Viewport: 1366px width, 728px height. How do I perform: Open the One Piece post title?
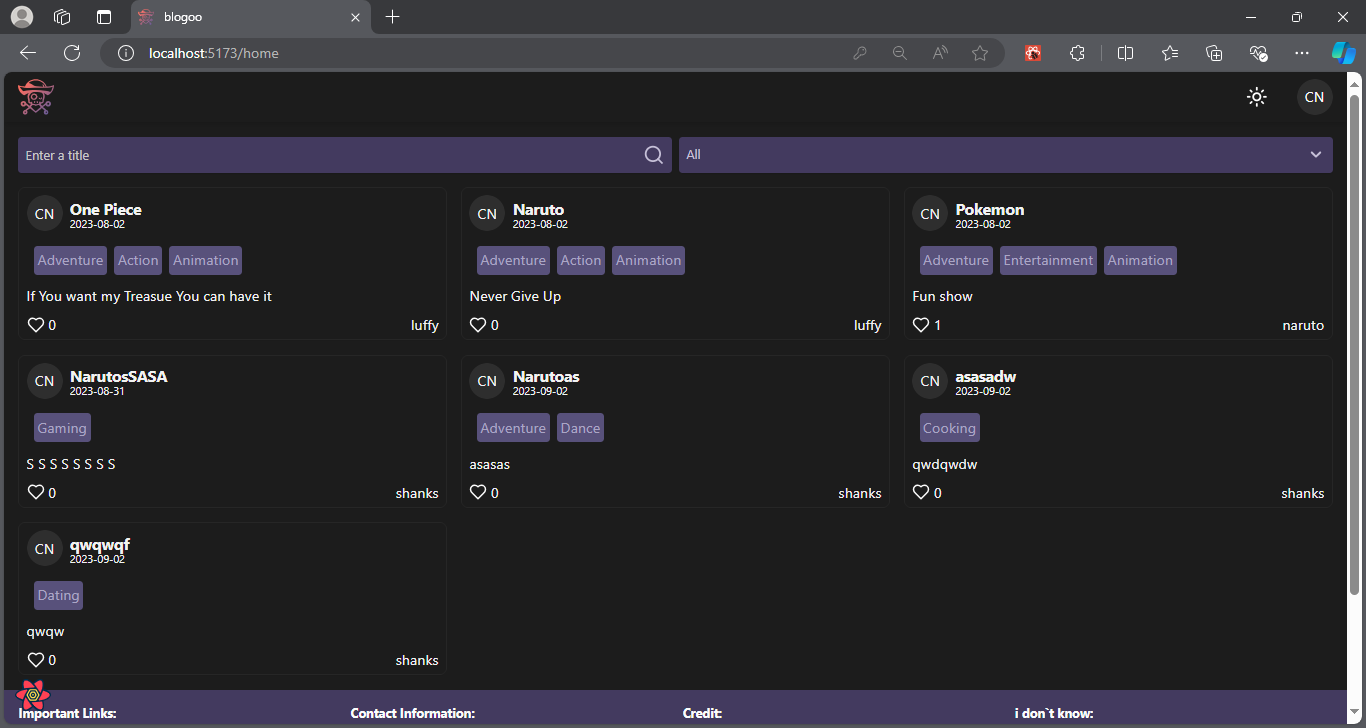click(105, 210)
